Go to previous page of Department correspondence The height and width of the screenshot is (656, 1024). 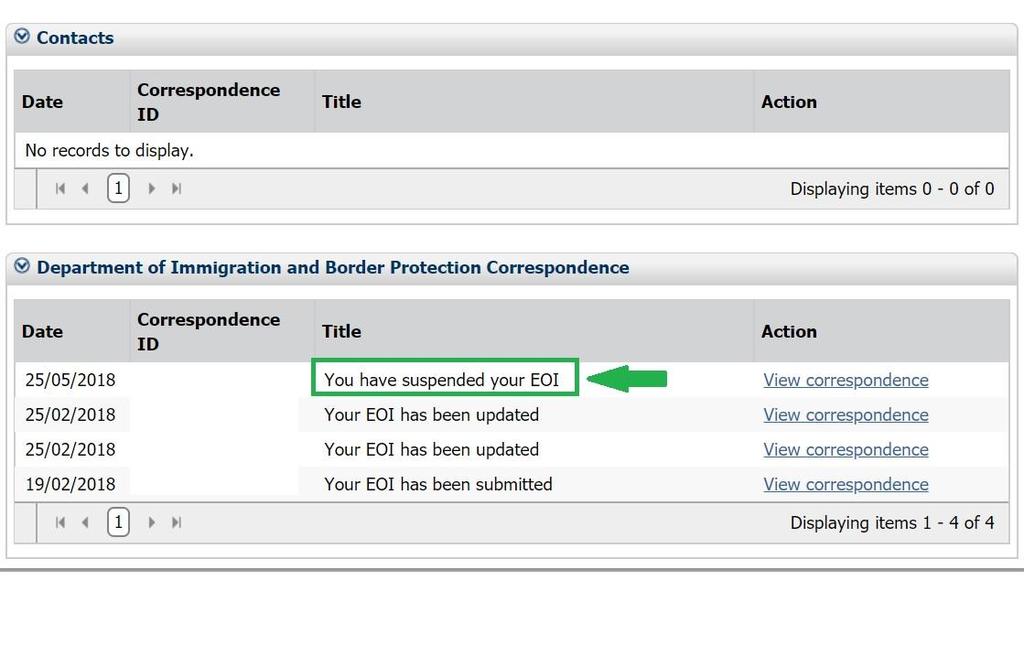85,522
